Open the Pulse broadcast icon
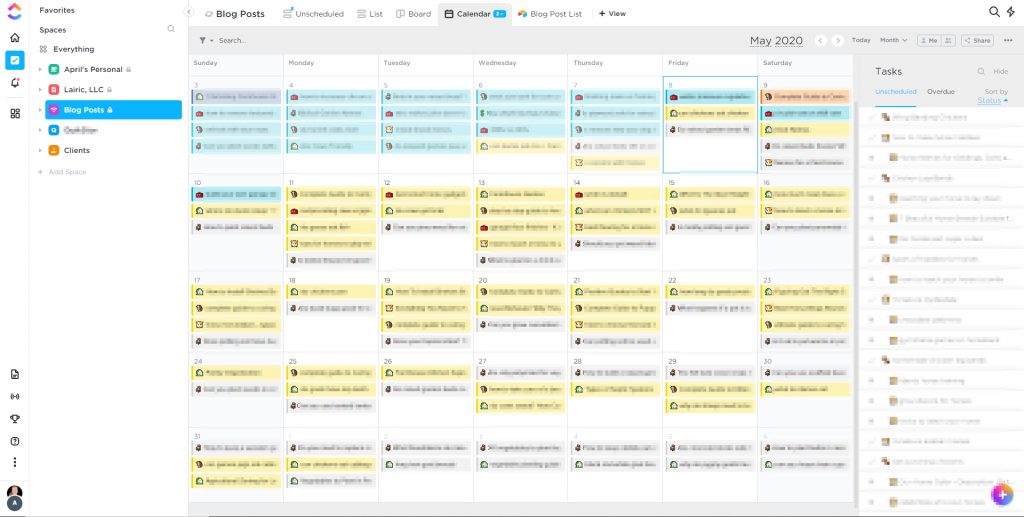 tap(14, 396)
